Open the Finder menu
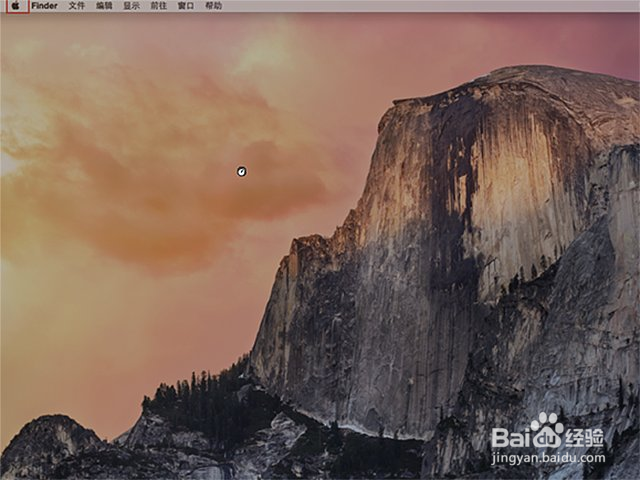The width and height of the screenshot is (640, 480). click(x=44, y=6)
